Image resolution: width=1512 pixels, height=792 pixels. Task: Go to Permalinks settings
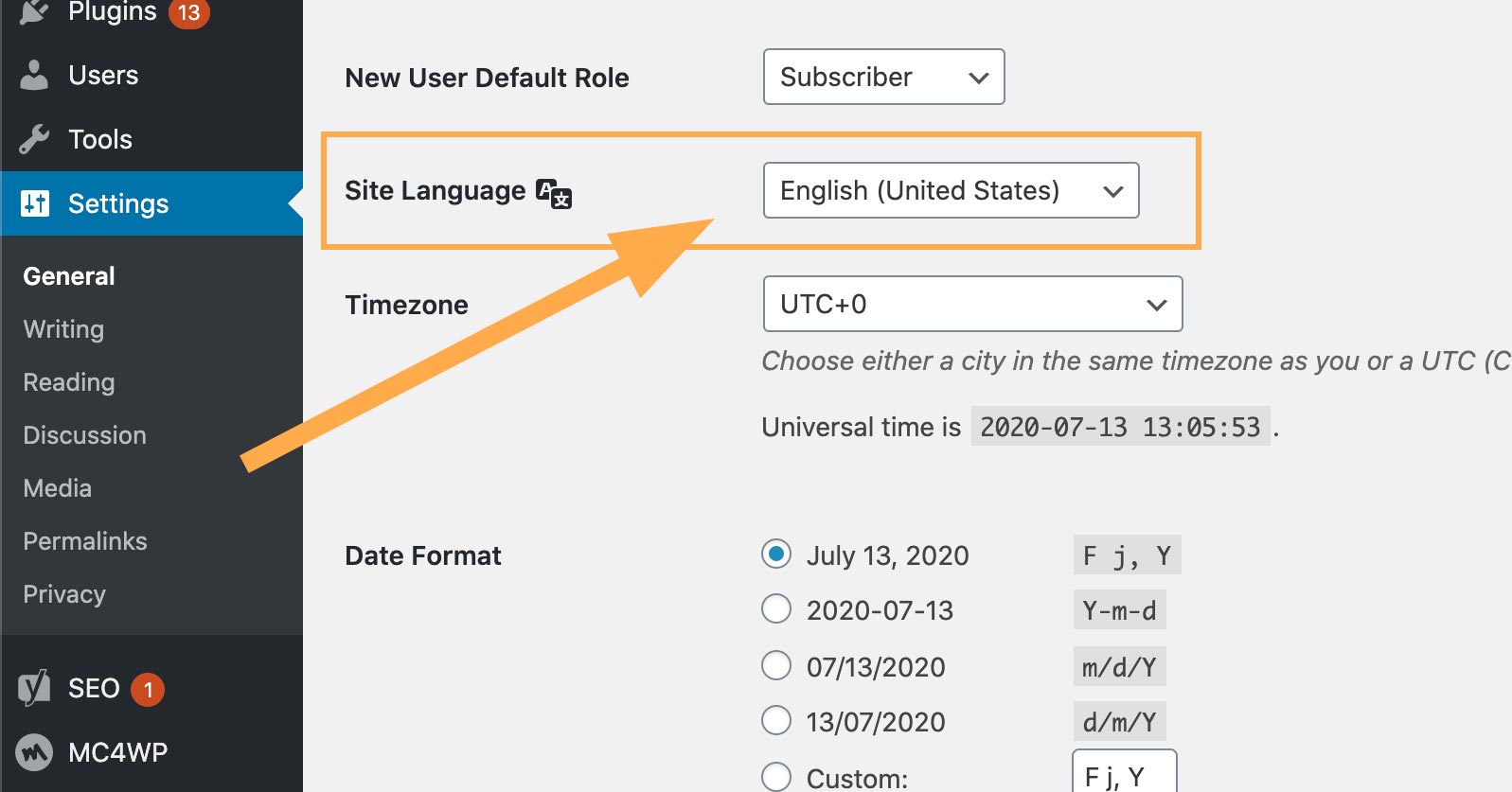[85, 541]
